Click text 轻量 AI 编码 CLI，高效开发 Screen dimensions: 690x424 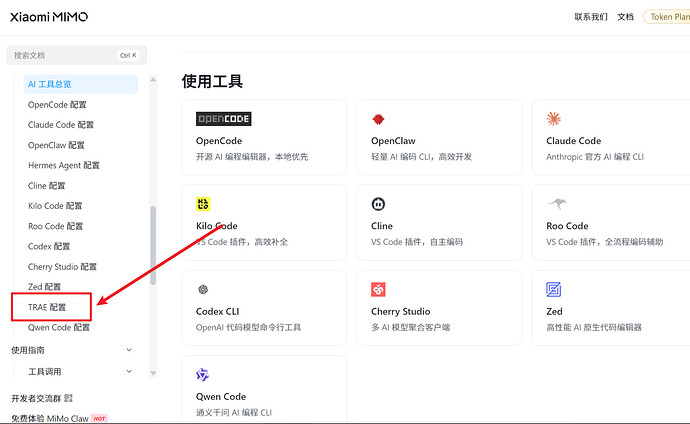[x=422, y=157]
